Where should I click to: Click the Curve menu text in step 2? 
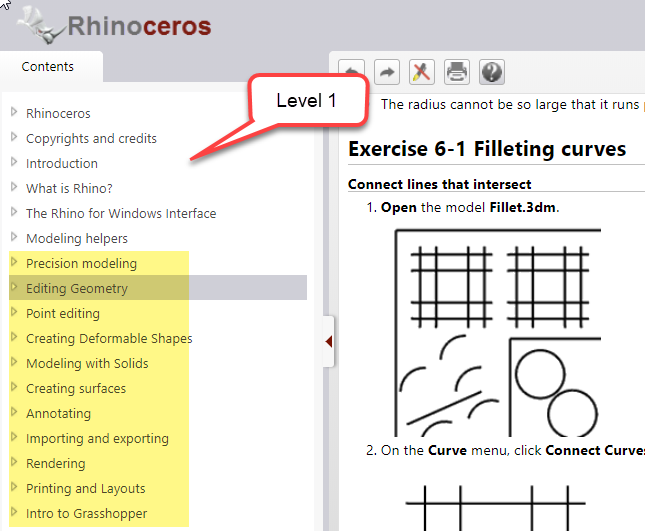447,450
